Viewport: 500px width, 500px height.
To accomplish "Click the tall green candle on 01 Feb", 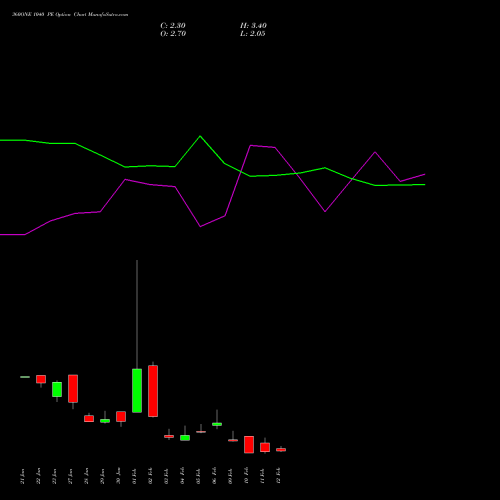I will [137, 391].
